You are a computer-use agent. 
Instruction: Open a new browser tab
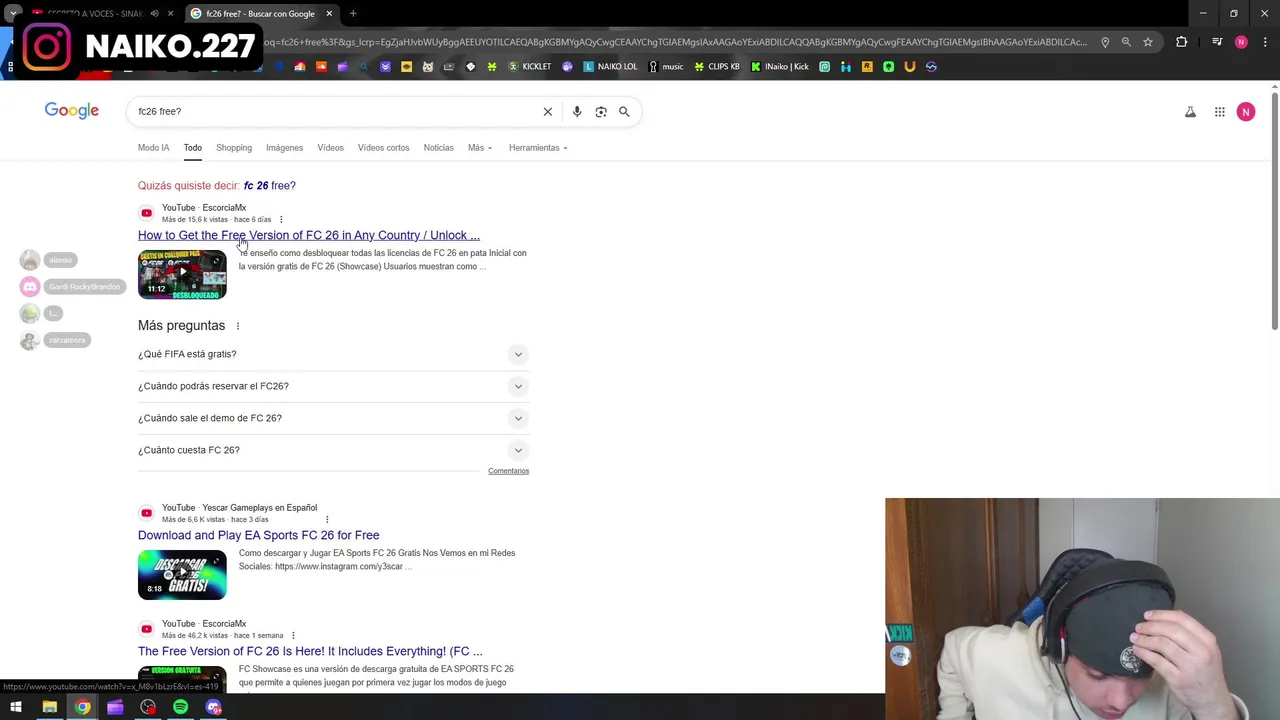(353, 14)
